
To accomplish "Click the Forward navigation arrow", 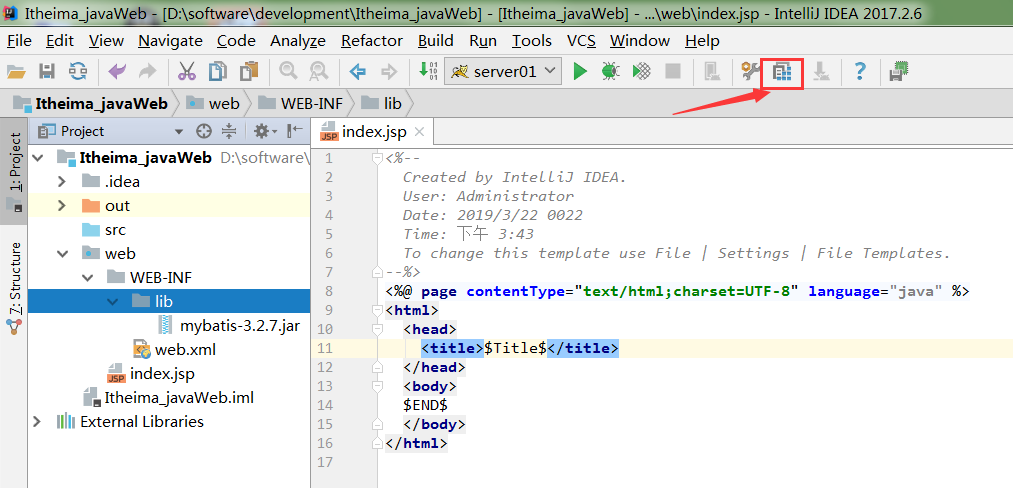I will pos(389,71).
